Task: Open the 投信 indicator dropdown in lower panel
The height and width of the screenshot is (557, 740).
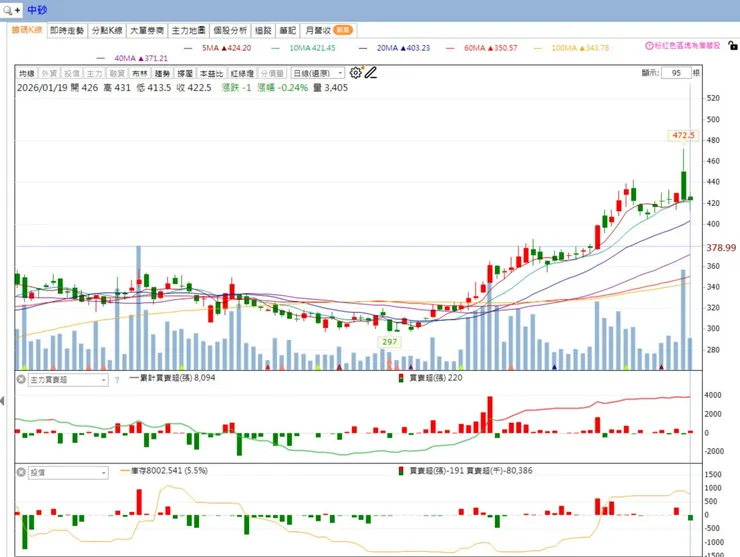Action: click(68, 473)
